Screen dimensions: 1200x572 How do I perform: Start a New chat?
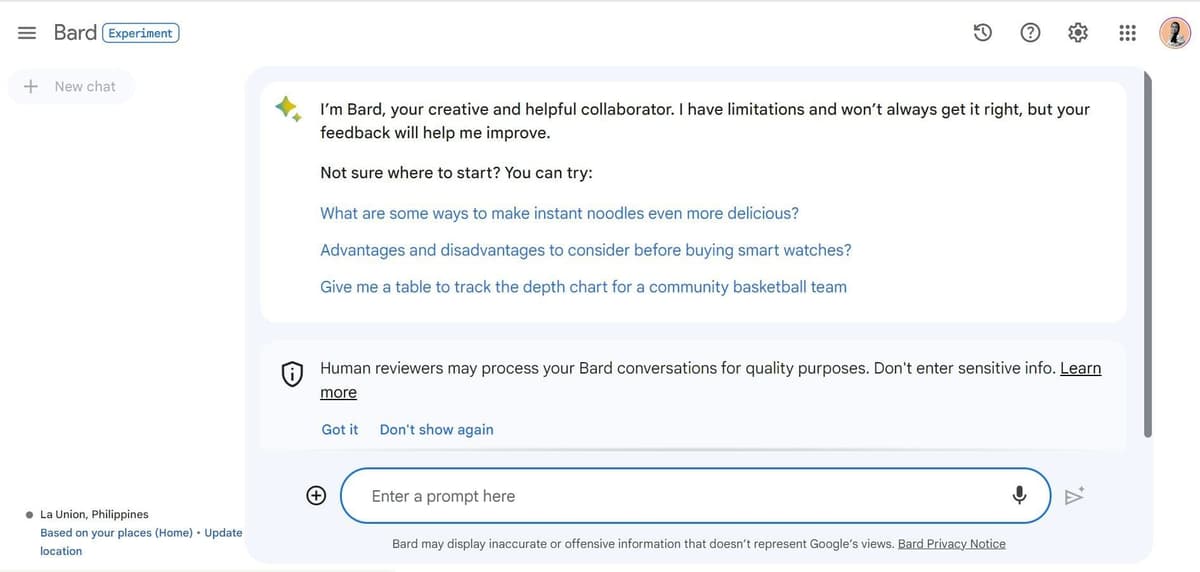(72, 87)
